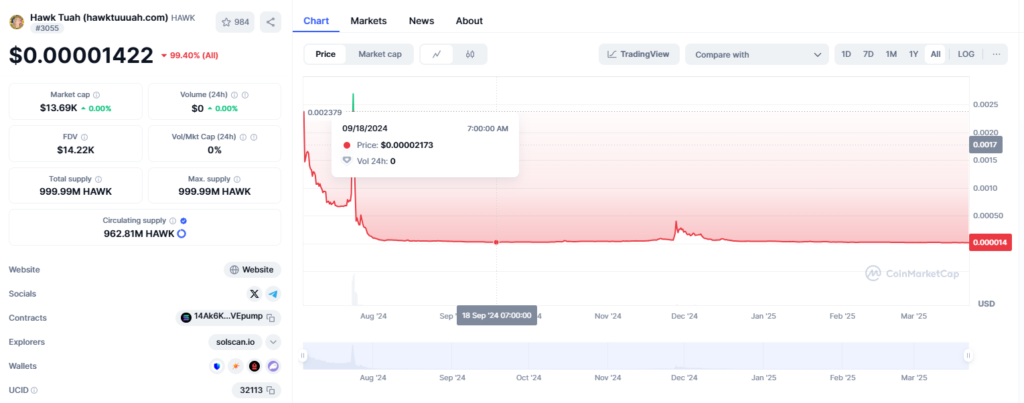Viewport: 1024px width, 403px height.
Task: Select the purple Phantom-style wallet icon
Action: [274, 366]
